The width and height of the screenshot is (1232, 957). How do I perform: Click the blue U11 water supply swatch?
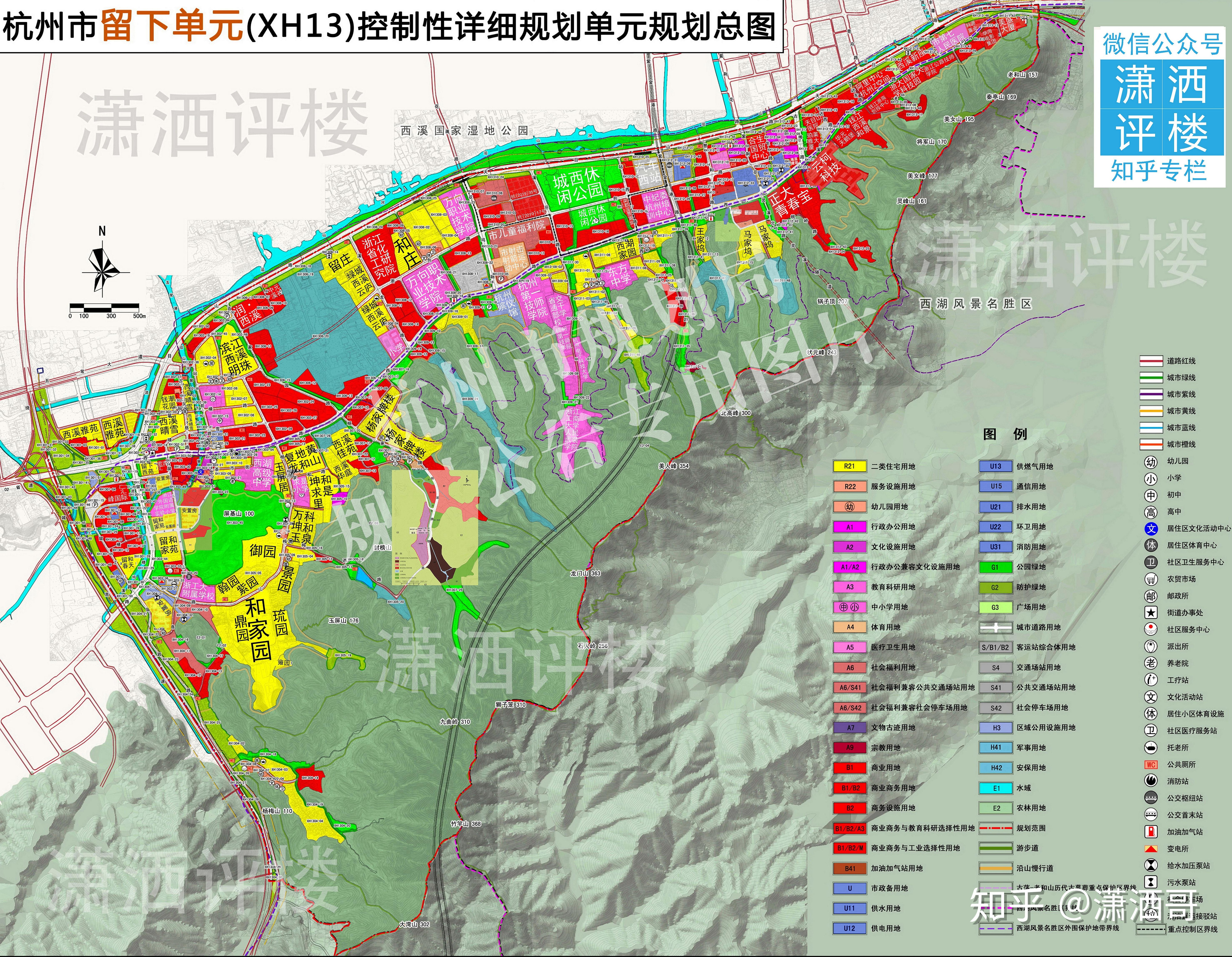tap(850, 908)
